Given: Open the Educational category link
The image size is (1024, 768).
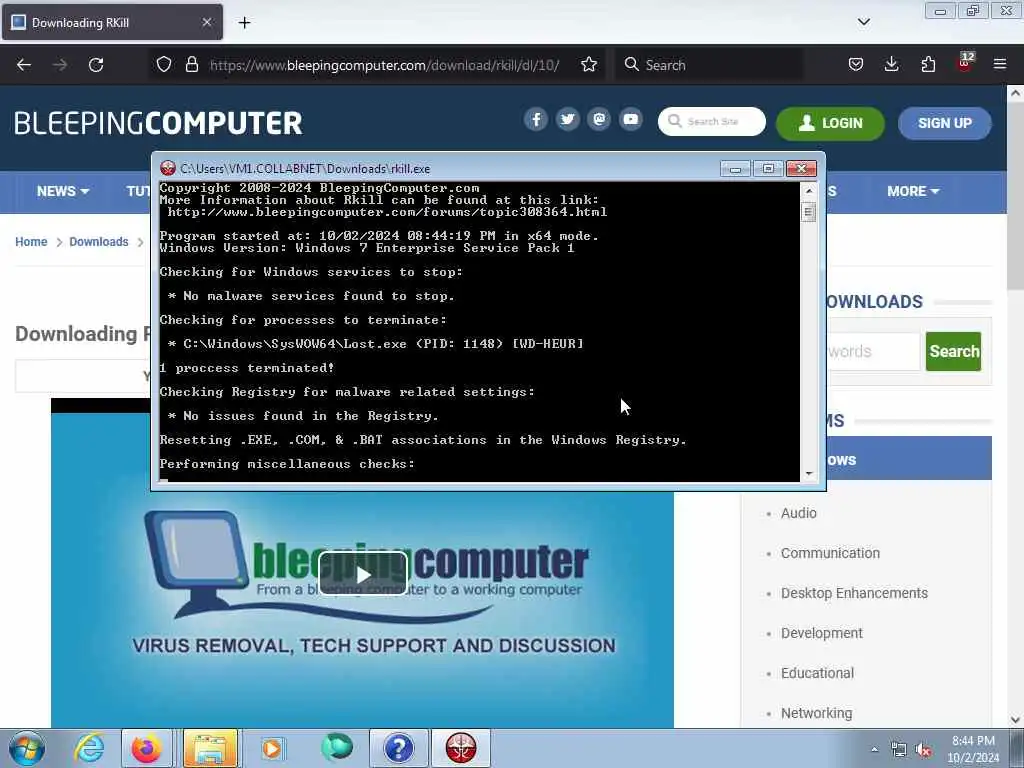Looking at the screenshot, I should click(x=817, y=673).
